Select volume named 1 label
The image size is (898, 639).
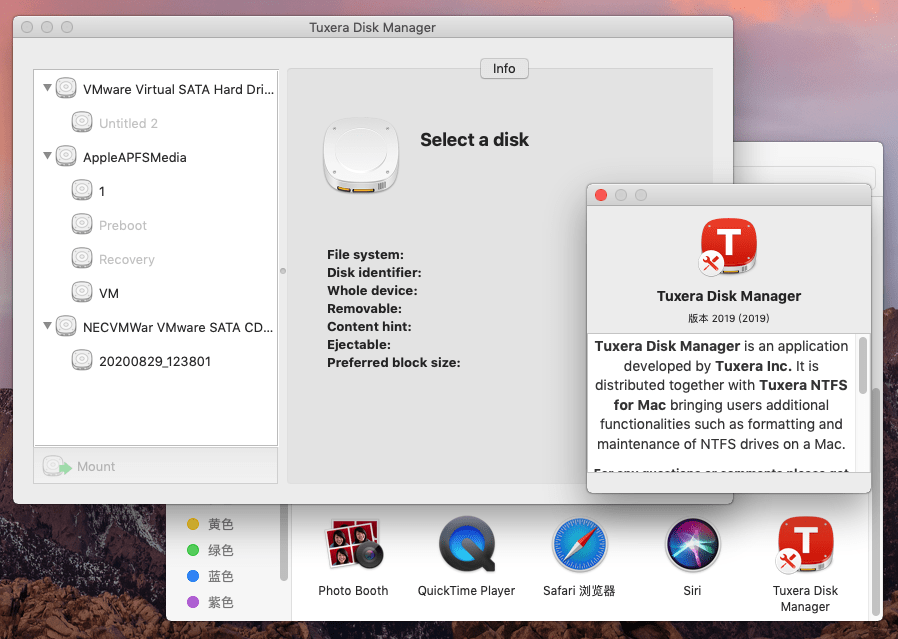[102, 192]
